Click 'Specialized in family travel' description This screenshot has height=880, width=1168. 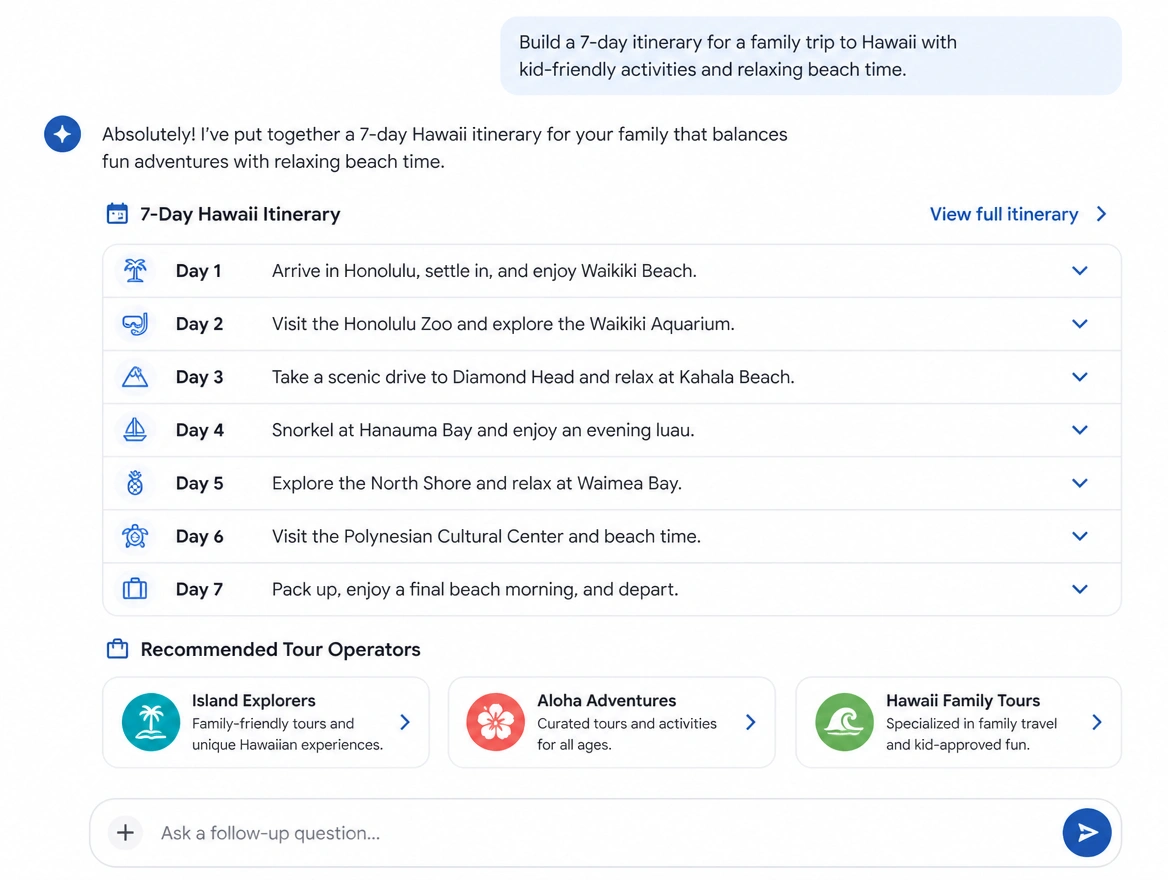pos(971,724)
